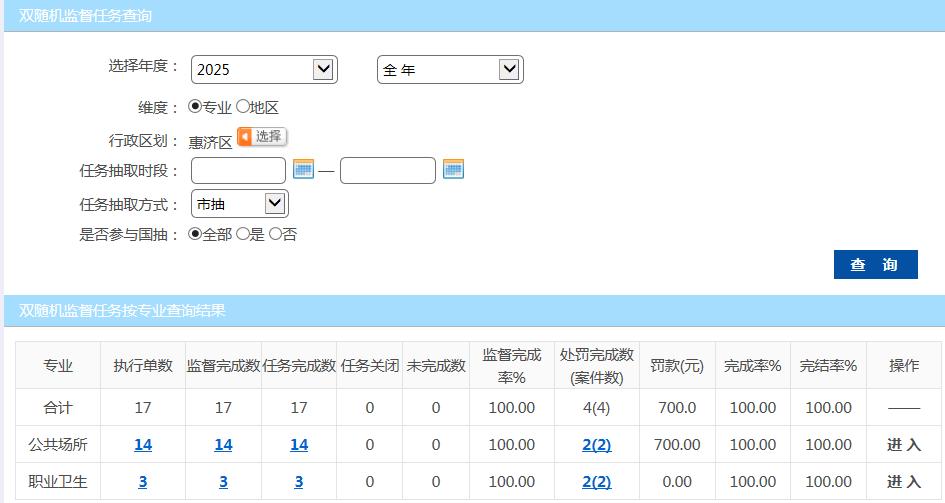
Task: Click the 选择 administrative region button
Action: click(262, 137)
